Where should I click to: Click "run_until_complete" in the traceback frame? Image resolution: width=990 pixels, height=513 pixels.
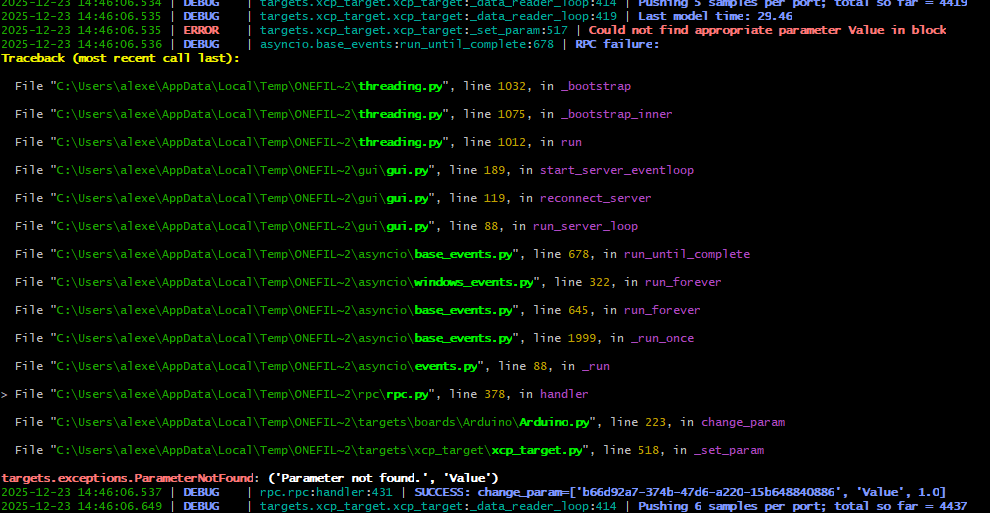687,254
